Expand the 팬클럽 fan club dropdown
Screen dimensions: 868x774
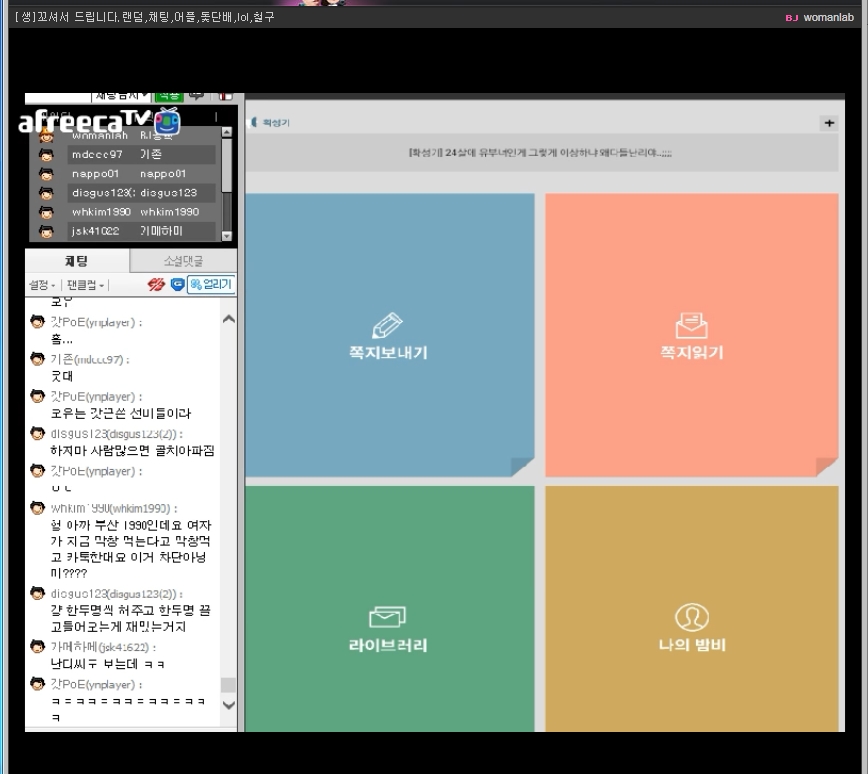tap(86, 286)
